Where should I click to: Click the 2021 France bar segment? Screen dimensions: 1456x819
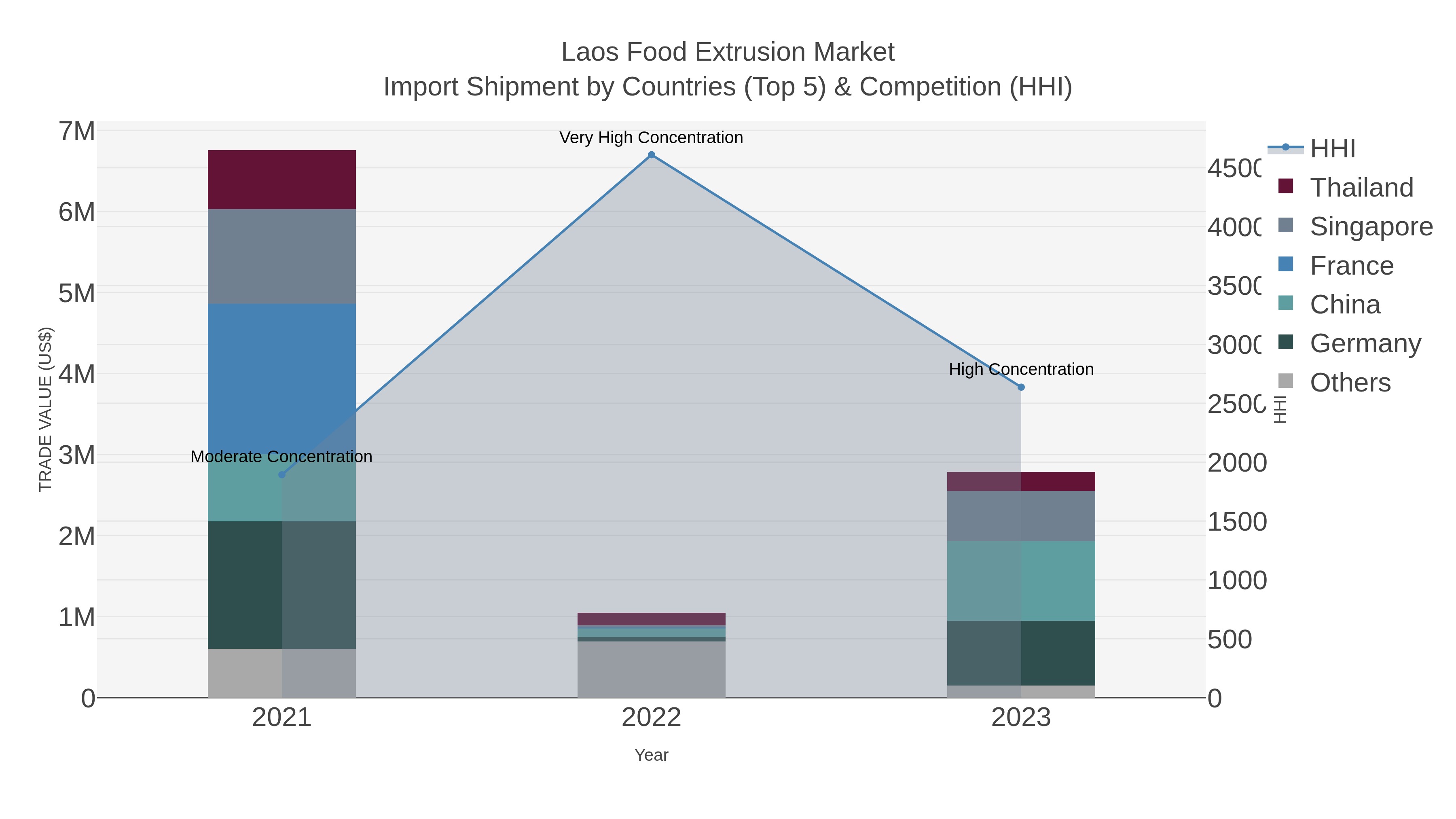[282, 379]
